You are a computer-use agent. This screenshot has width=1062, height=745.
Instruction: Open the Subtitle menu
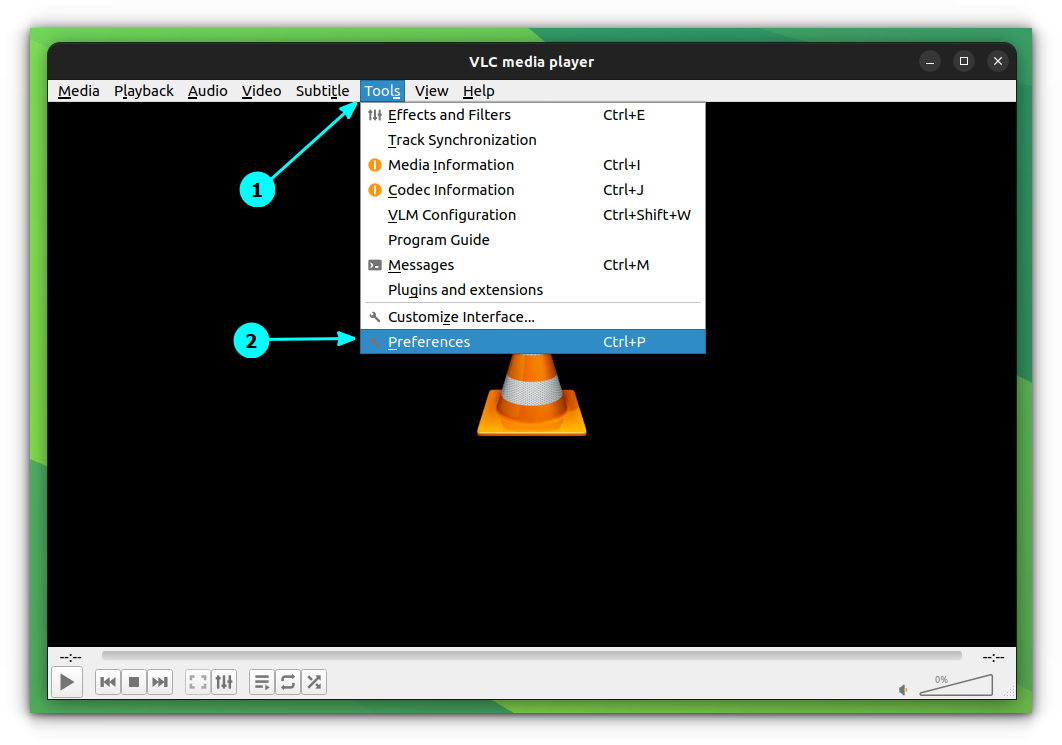(322, 91)
